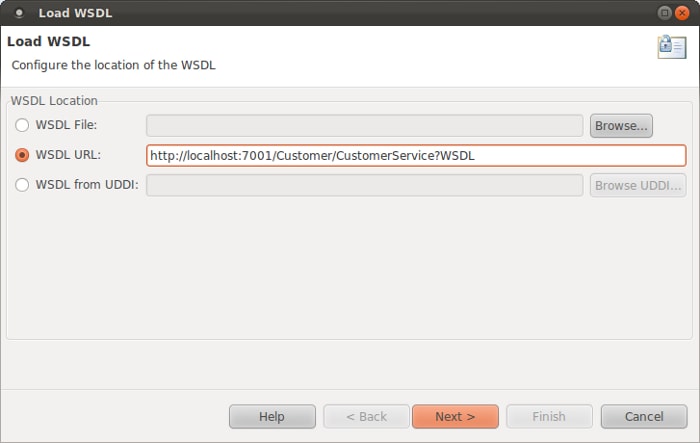Focus the WSDL URL text field

[415, 155]
